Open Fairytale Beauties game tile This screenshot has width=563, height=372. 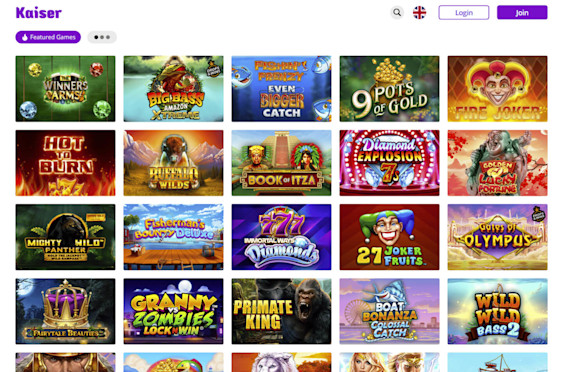[65, 311]
